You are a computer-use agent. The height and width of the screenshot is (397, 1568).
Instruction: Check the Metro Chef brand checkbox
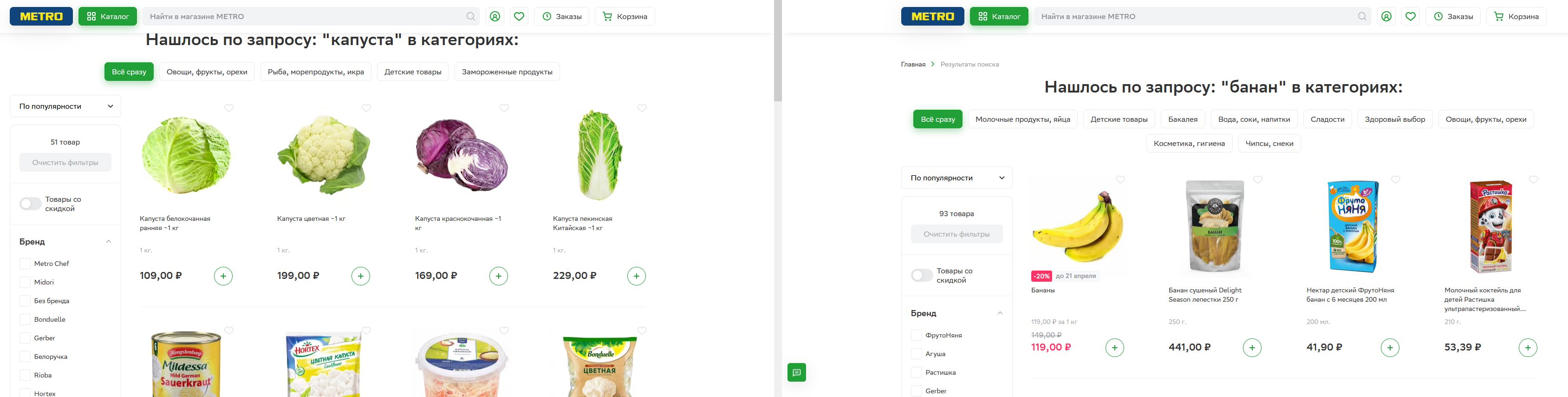point(25,264)
